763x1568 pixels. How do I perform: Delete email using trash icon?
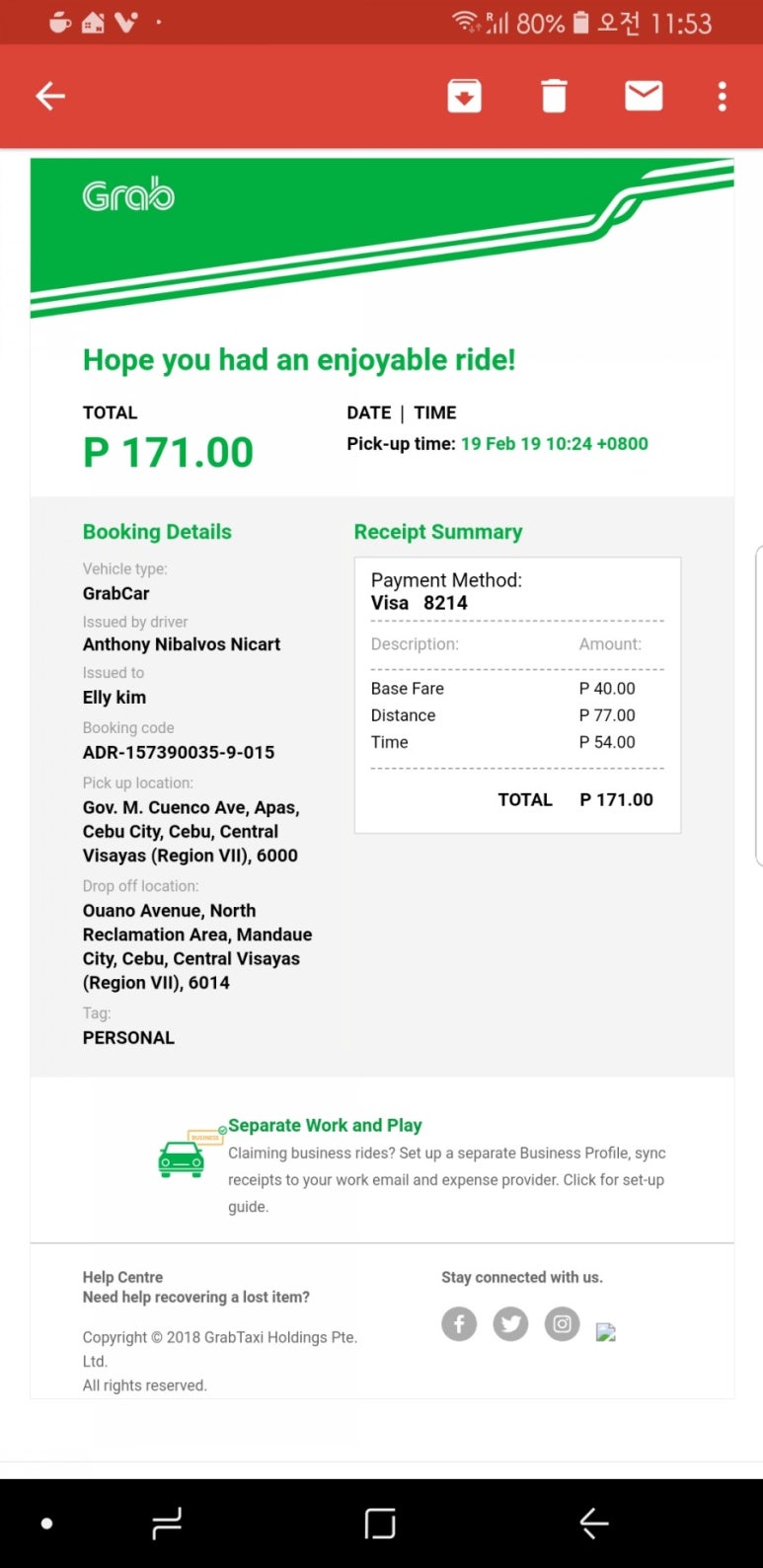[554, 96]
